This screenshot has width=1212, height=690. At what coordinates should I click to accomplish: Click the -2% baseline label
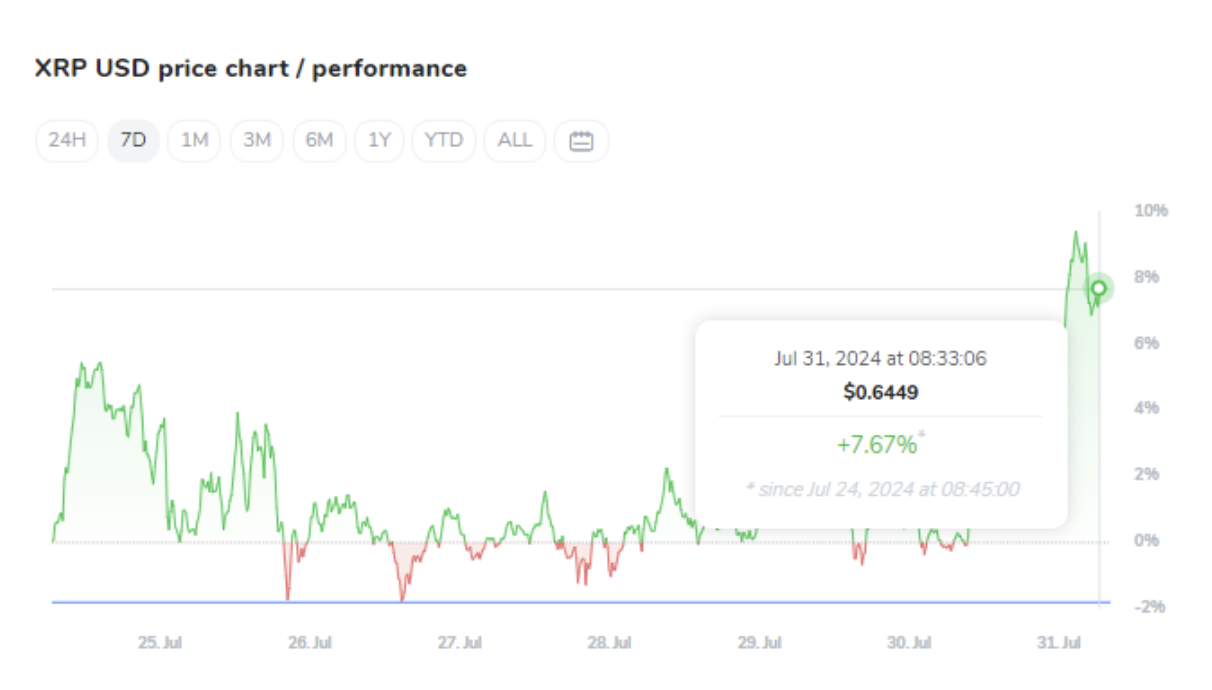1150,604
